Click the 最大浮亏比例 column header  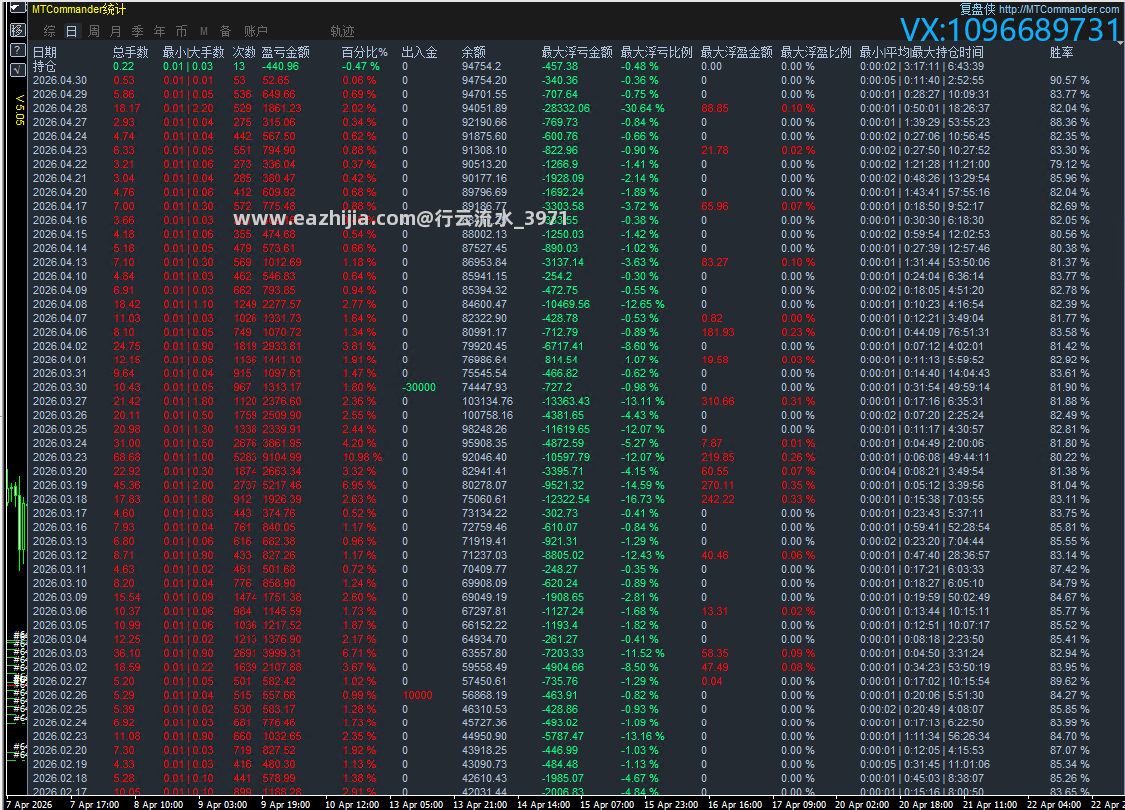tap(656, 52)
